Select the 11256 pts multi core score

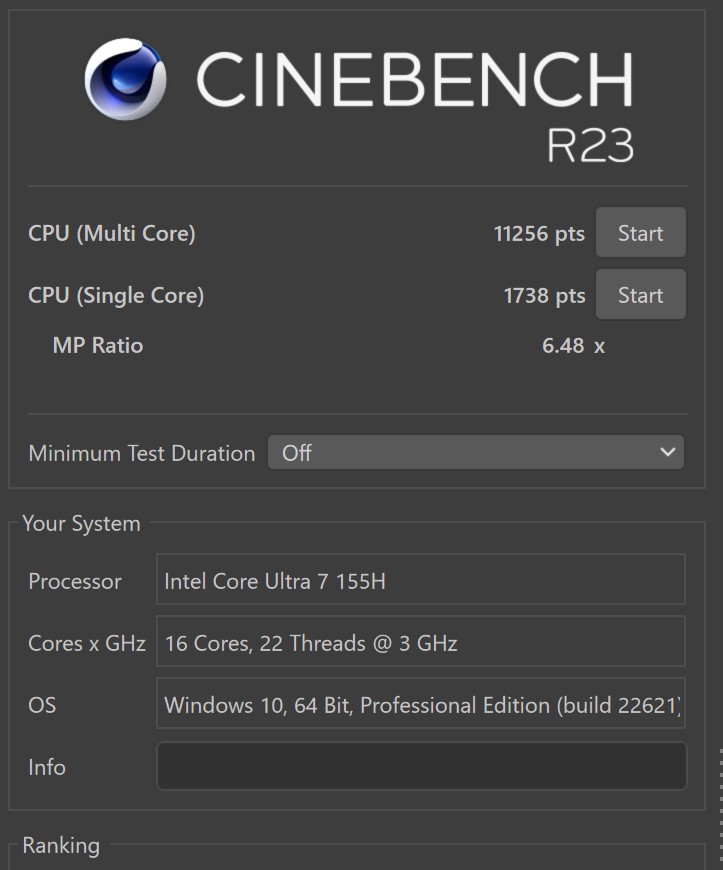[x=539, y=234]
